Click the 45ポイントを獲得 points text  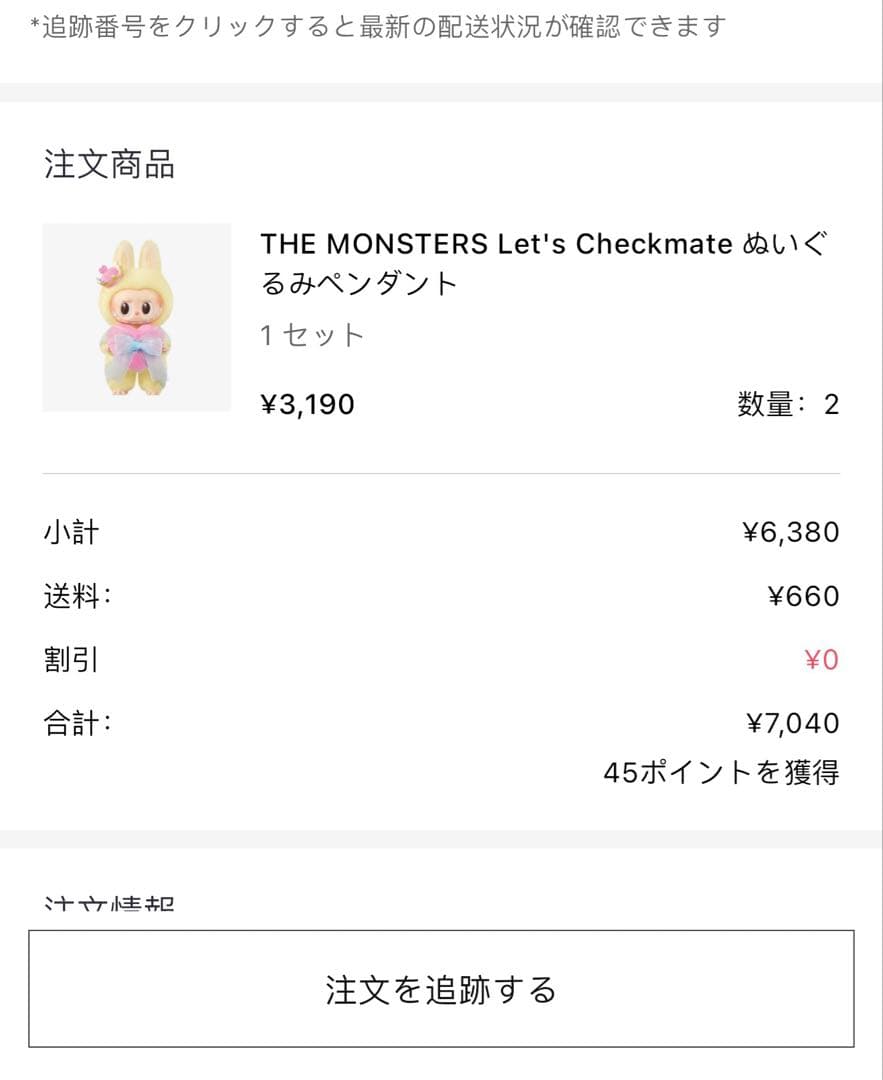[x=721, y=772]
